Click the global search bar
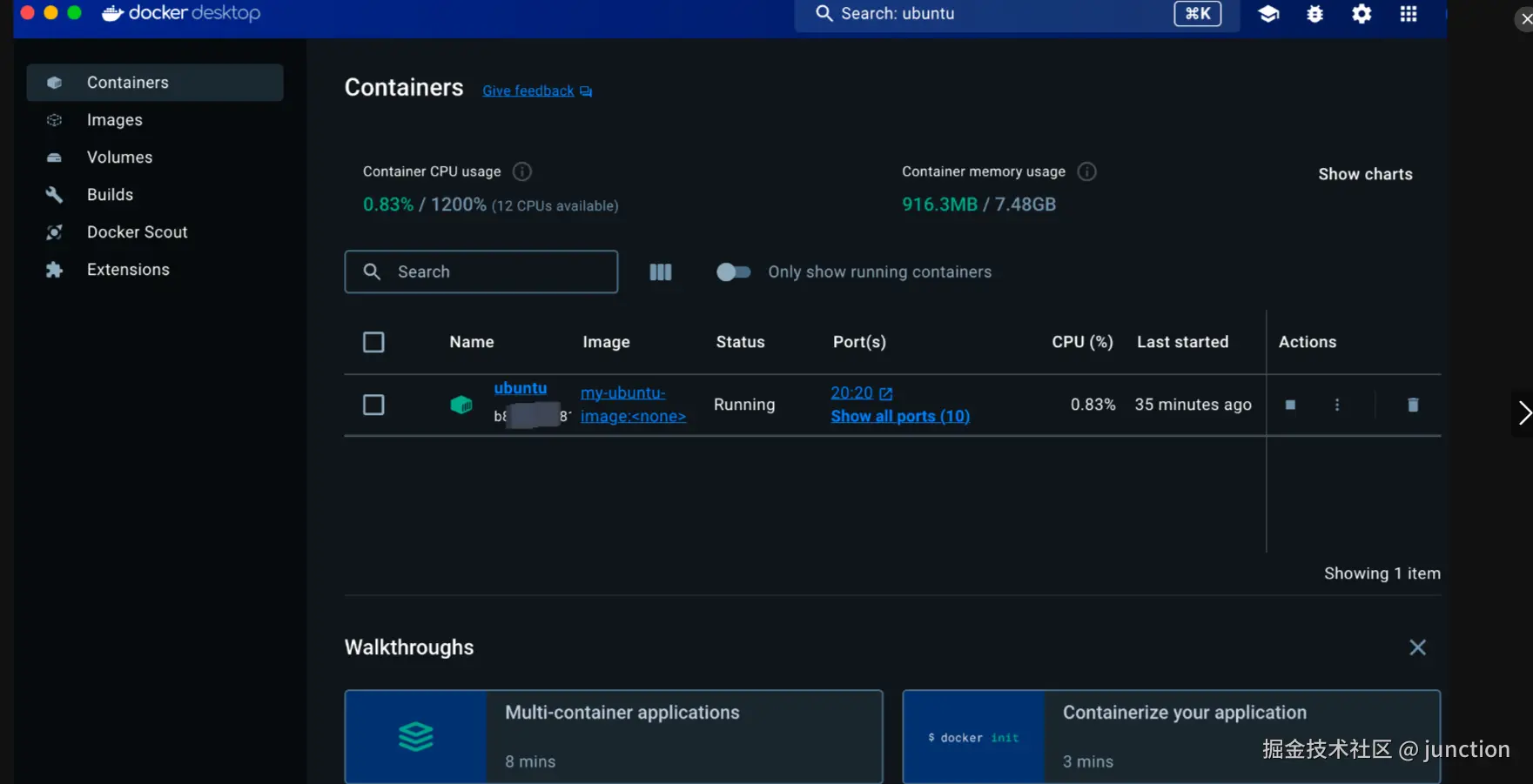This screenshot has height=784, width=1533. point(1017,14)
